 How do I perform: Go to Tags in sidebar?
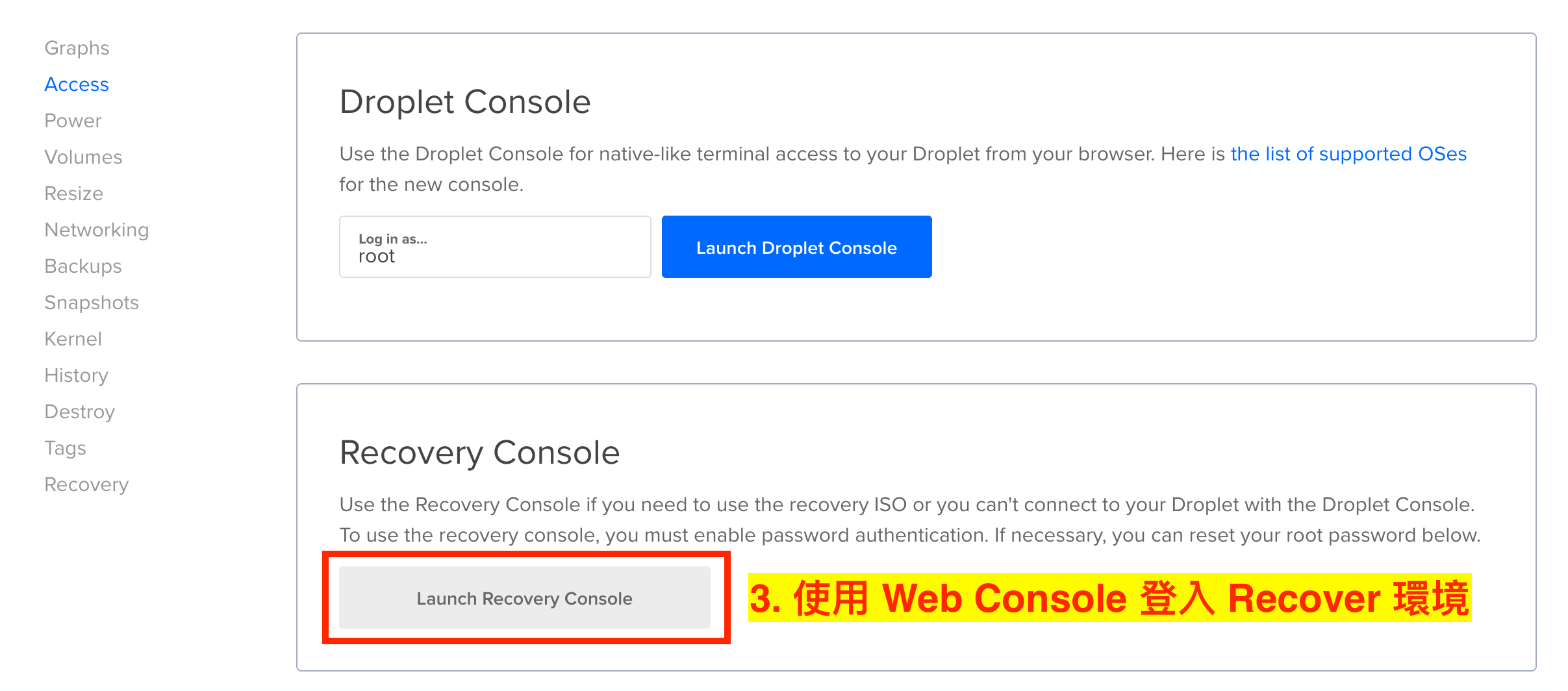65,448
